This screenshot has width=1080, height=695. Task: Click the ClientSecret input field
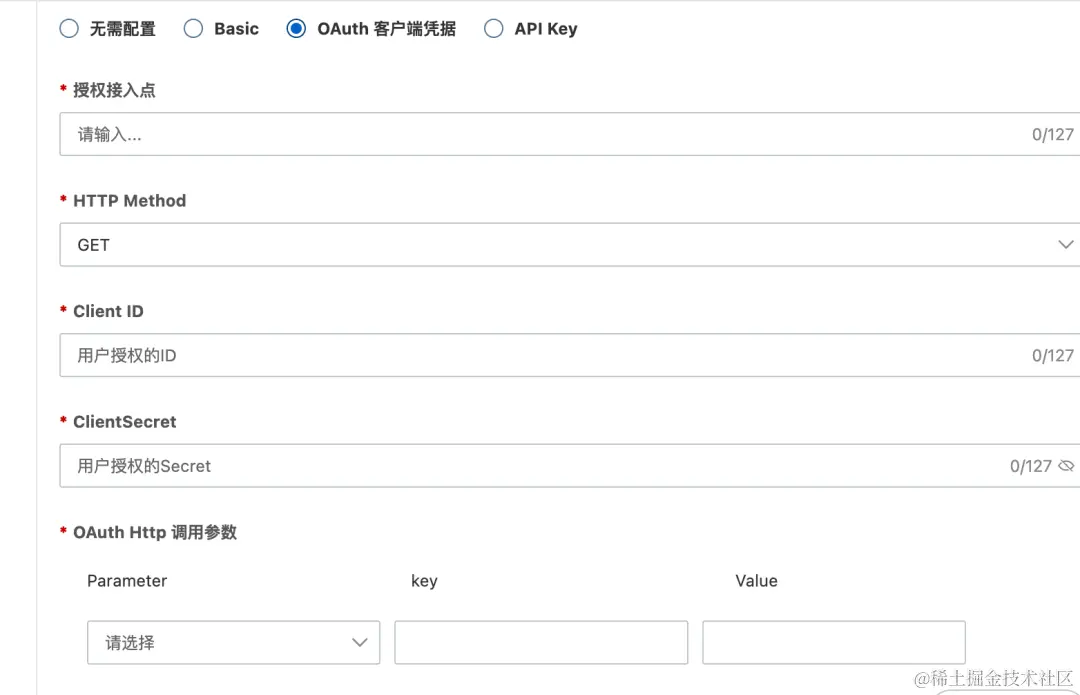click(570, 466)
